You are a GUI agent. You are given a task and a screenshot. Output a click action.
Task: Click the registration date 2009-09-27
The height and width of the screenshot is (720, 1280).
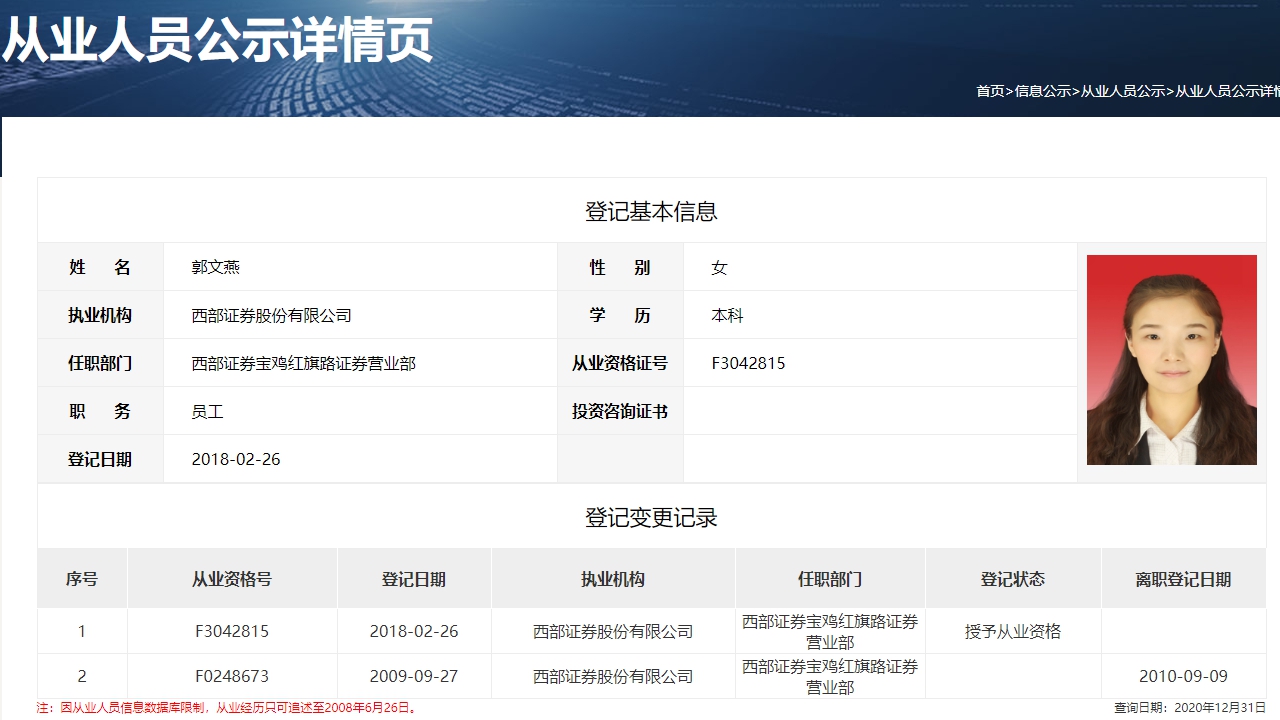pyautogui.click(x=414, y=676)
